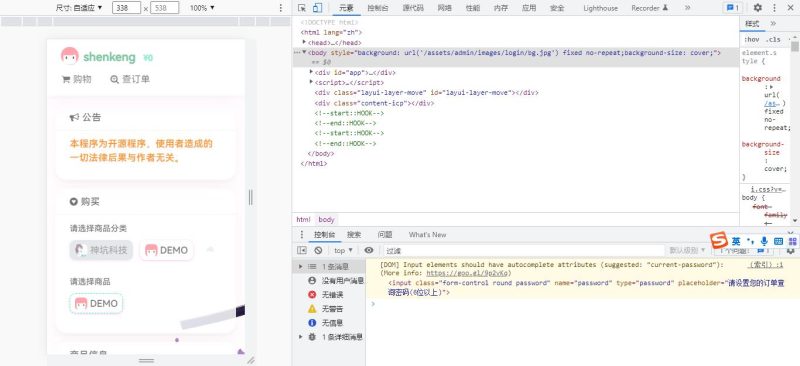Toggle the :hov element state button
This screenshot has height=366, width=800.
coord(752,39)
